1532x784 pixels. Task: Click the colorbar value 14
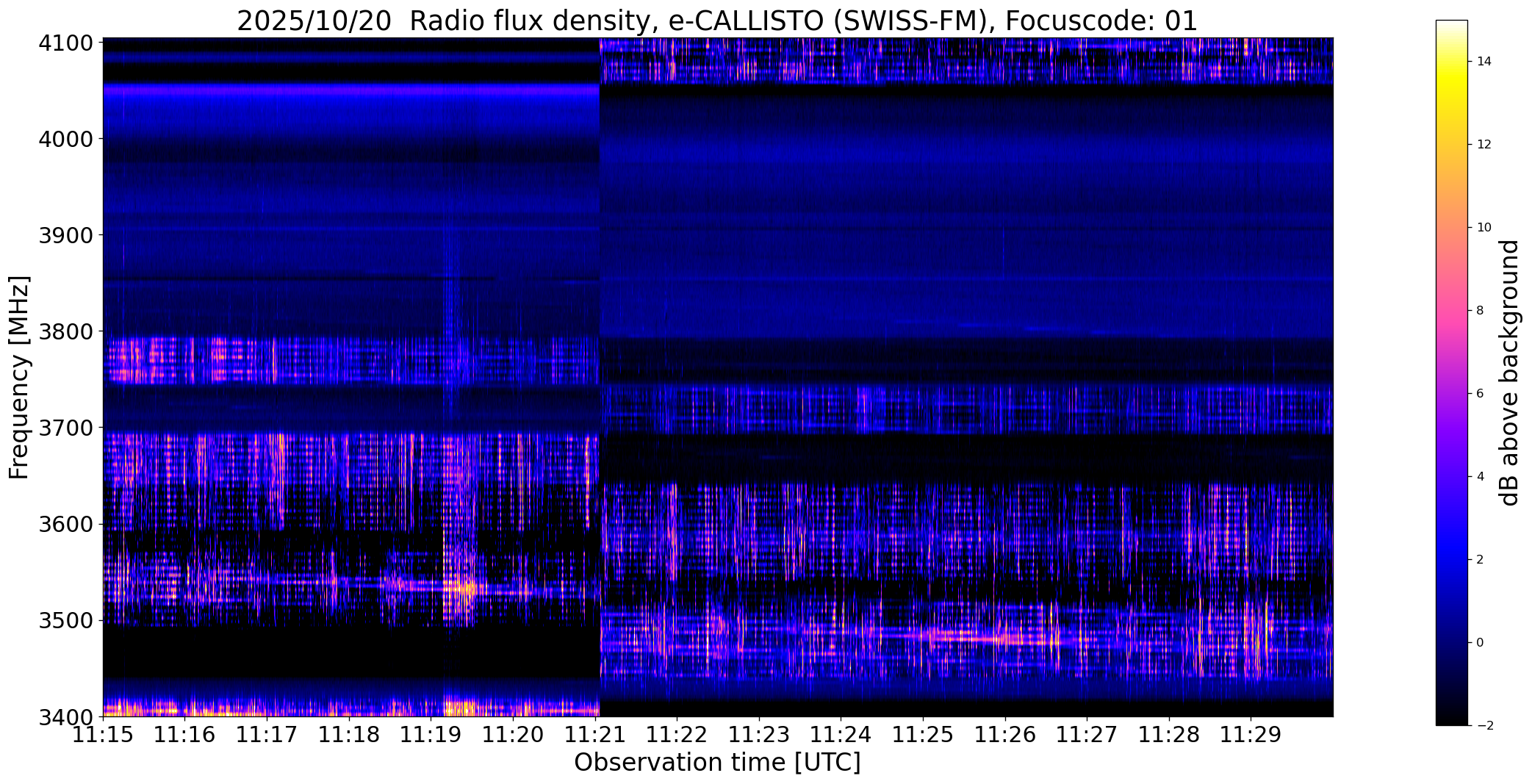point(1484,62)
